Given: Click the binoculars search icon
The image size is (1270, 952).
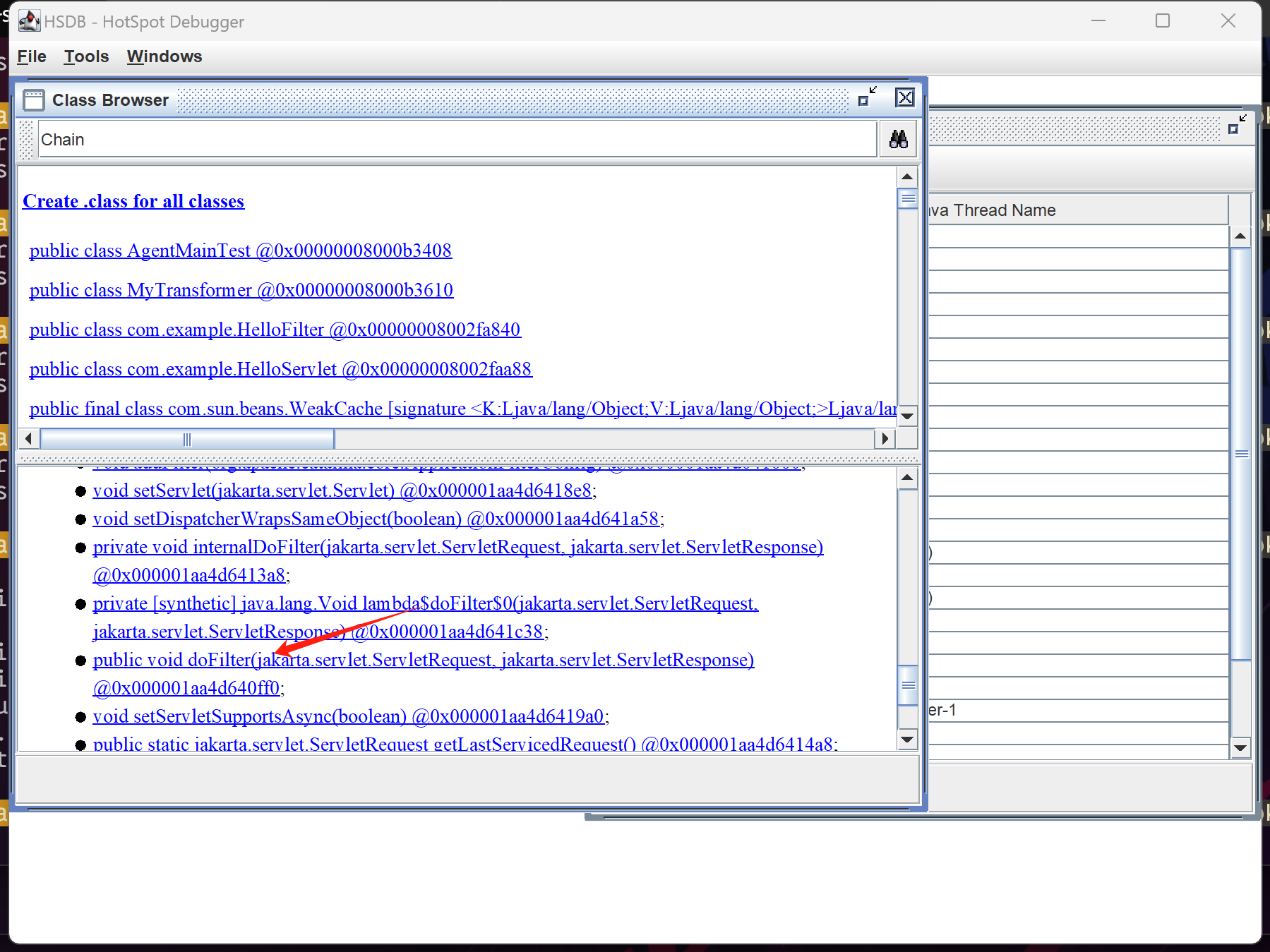Looking at the screenshot, I should click(898, 139).
